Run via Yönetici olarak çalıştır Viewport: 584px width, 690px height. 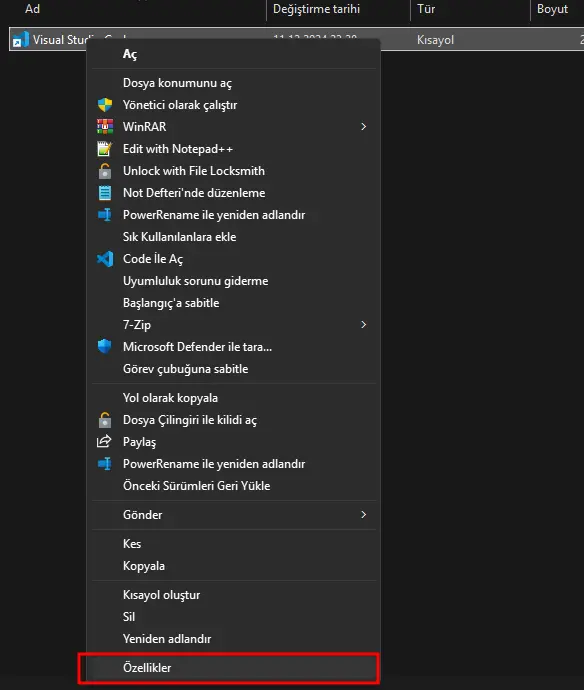click(234, 105)
